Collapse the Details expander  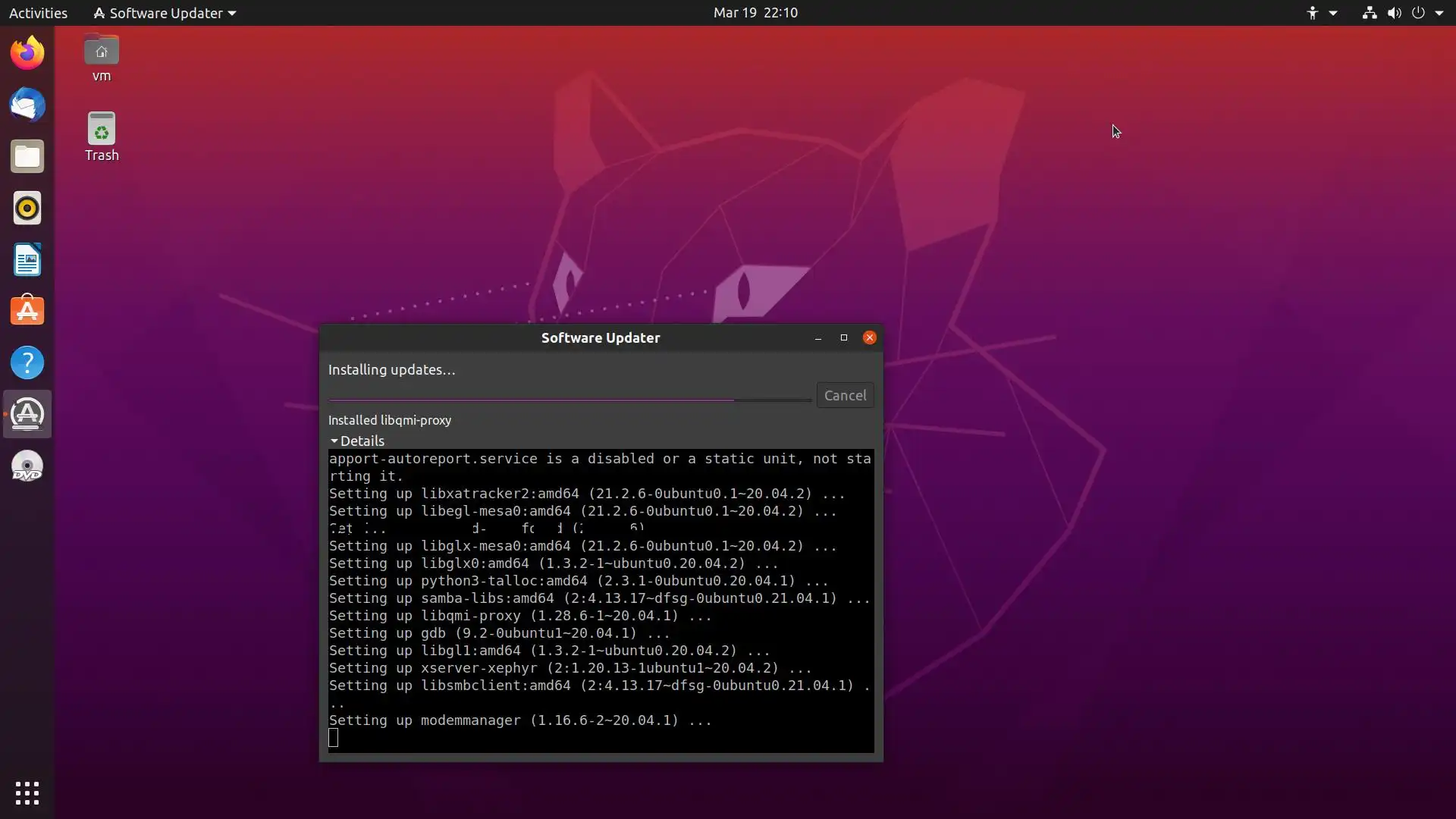coord(356,441)
